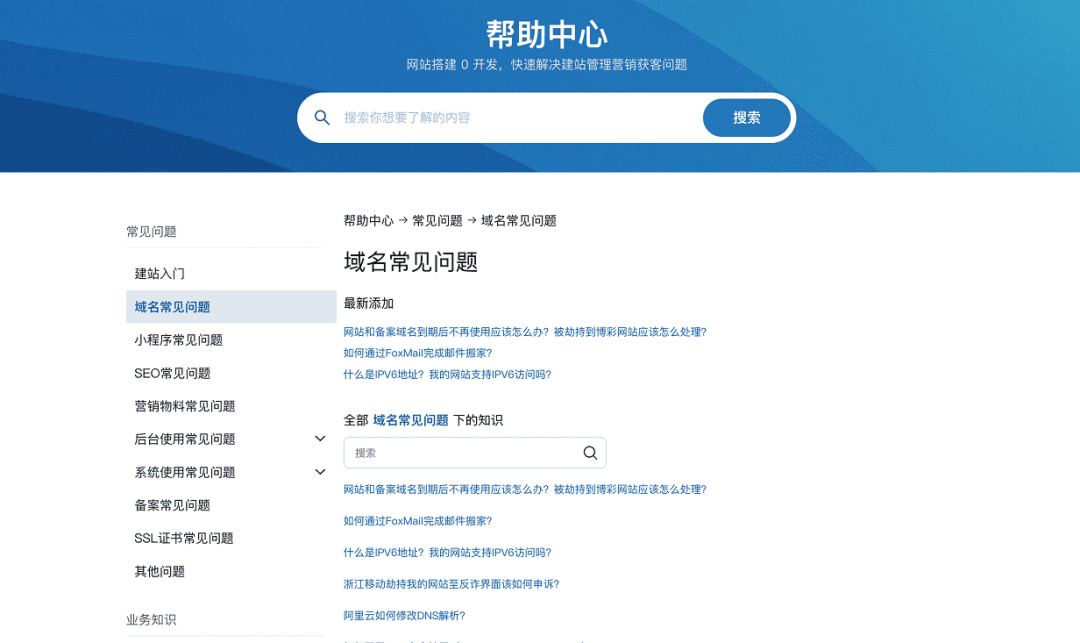Open SSL证书常见问题 sidebar item
Screen dimensions: 1080x643
[184, 538]
